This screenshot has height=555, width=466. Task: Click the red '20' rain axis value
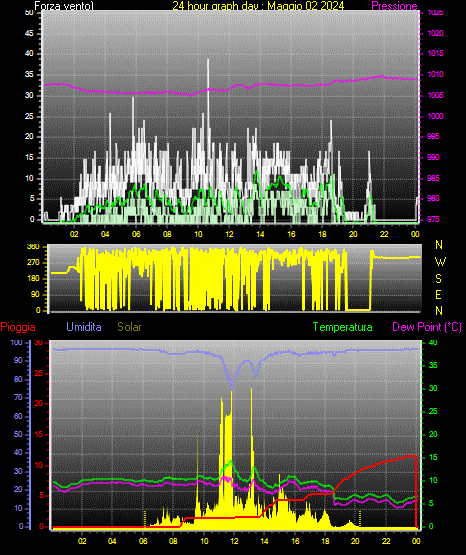[39, 404]
